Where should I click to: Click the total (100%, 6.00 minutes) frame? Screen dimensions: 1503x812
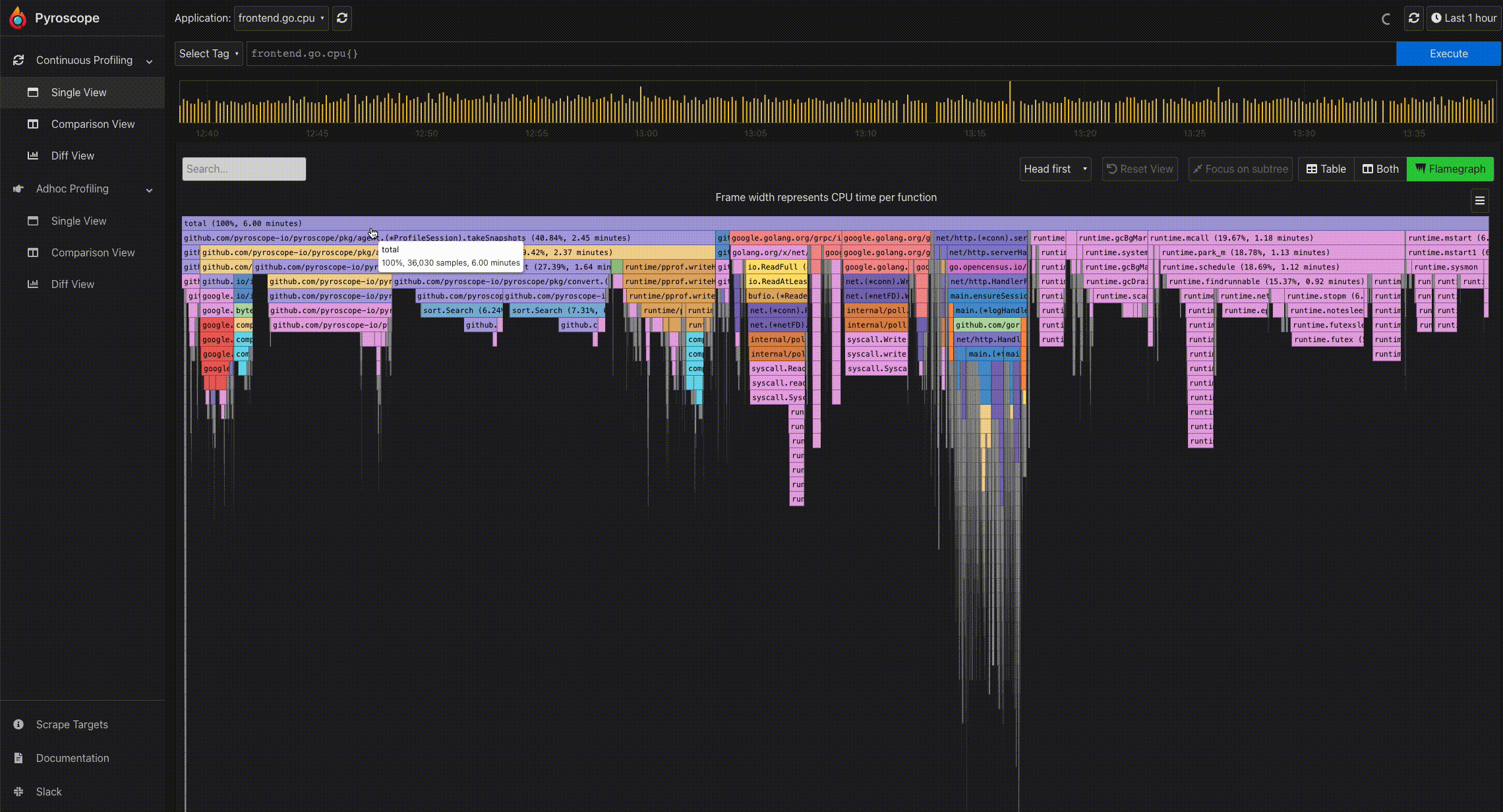click(x=835, y=223)
